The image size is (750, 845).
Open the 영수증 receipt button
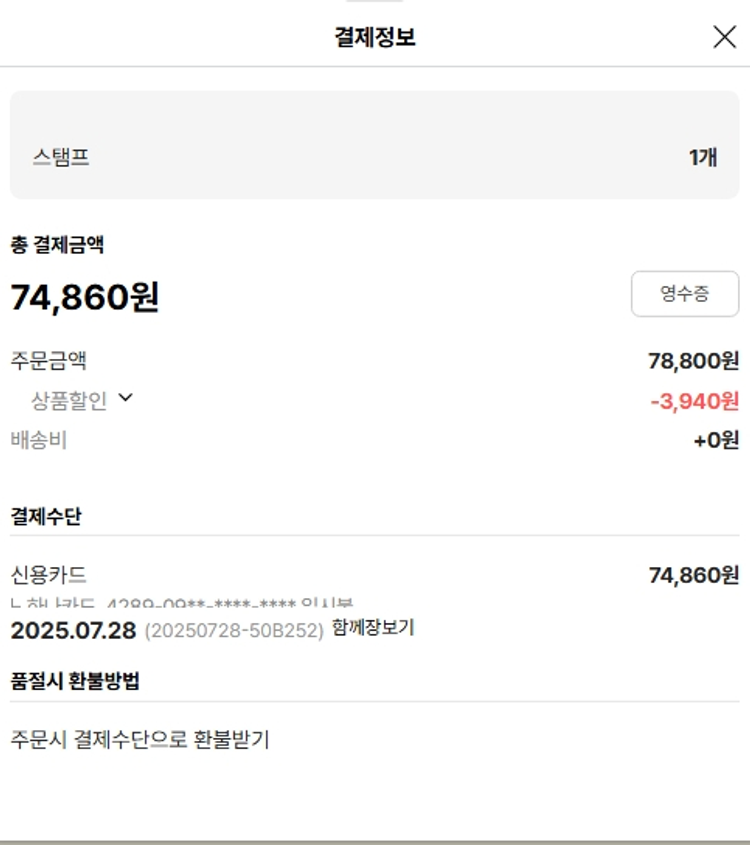click(685, 294)
